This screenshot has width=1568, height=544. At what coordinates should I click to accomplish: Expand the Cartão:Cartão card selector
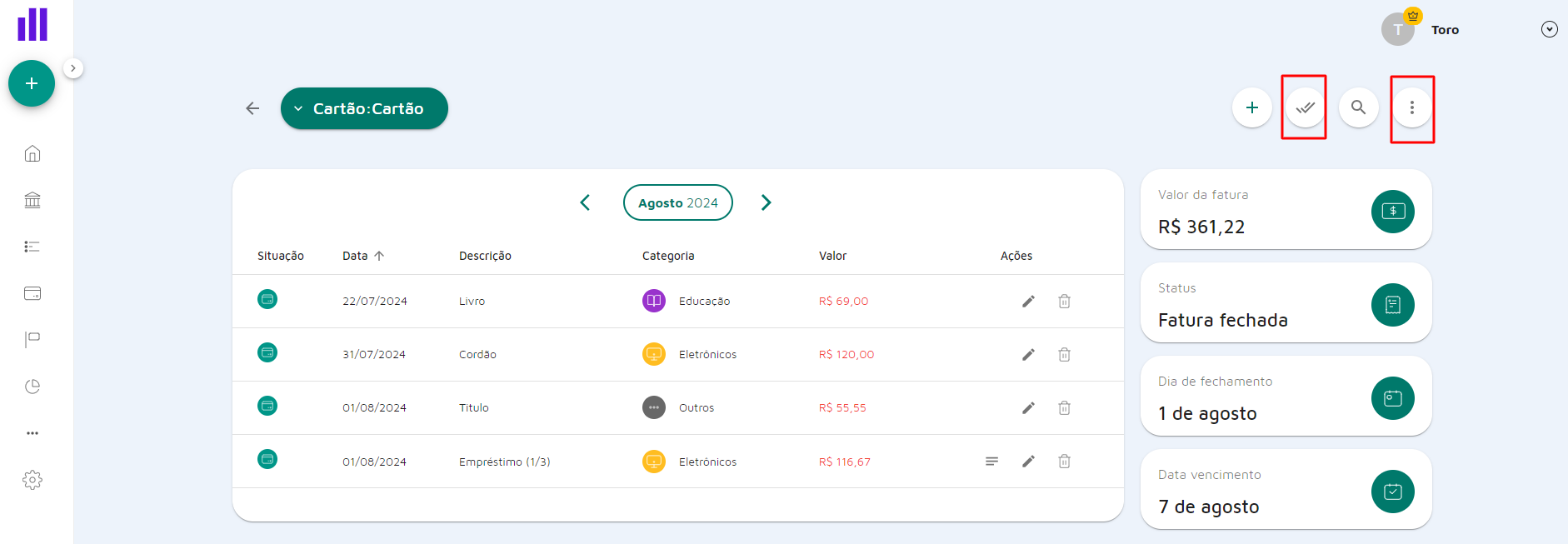pyautogui.click(x=364, y=108)
